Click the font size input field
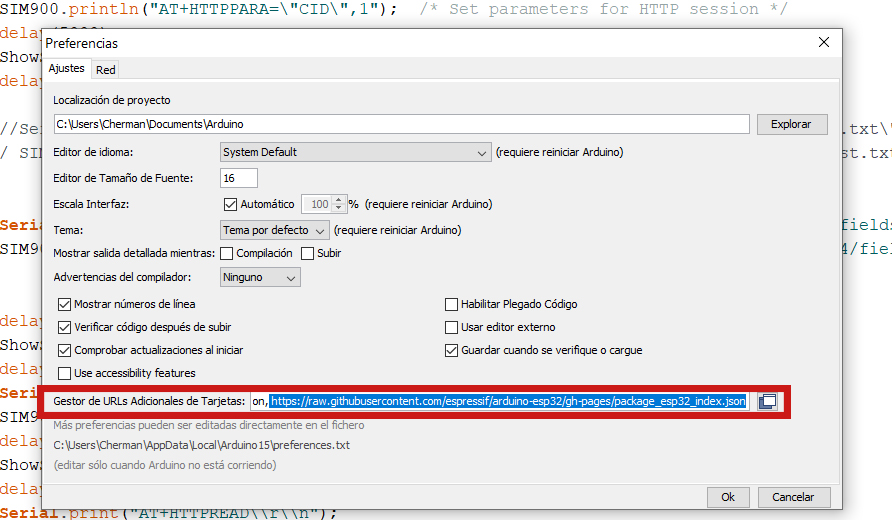Screen dimensions: 892x520 tap(239, 178)
